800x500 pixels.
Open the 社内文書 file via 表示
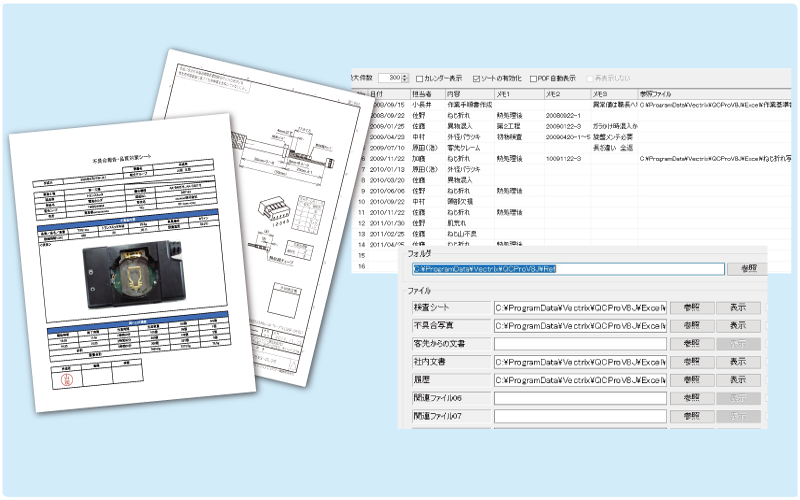coord(737,362)
